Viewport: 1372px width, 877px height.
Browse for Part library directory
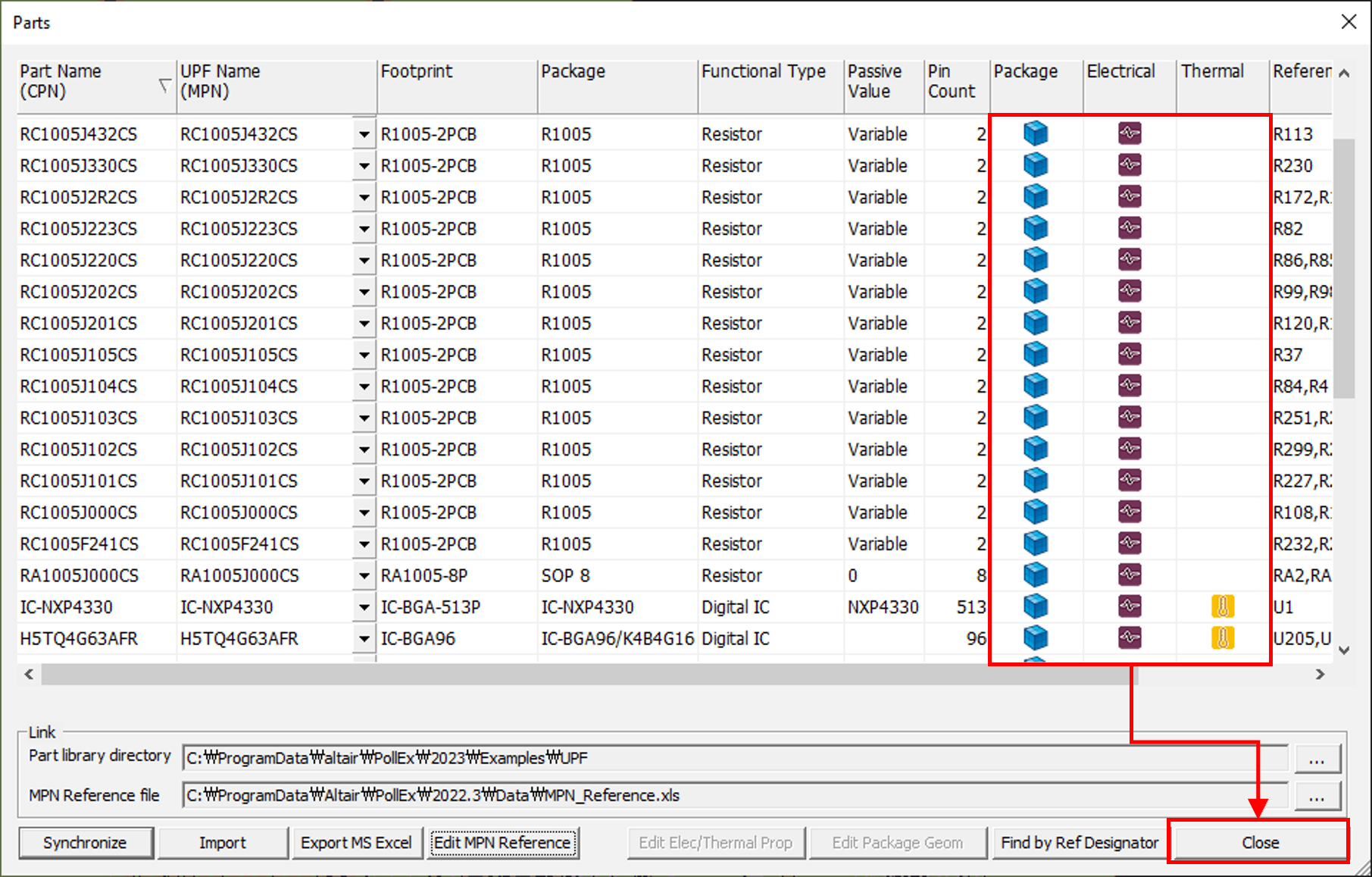point(1317,758)
